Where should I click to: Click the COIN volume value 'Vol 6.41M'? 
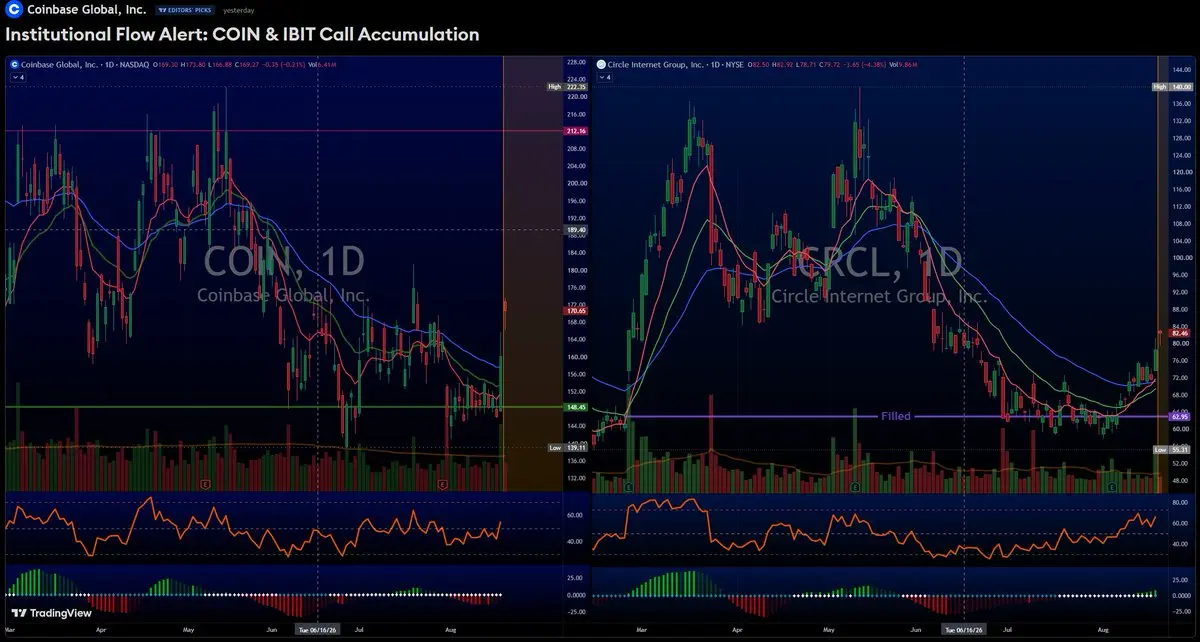click(322, 63)
